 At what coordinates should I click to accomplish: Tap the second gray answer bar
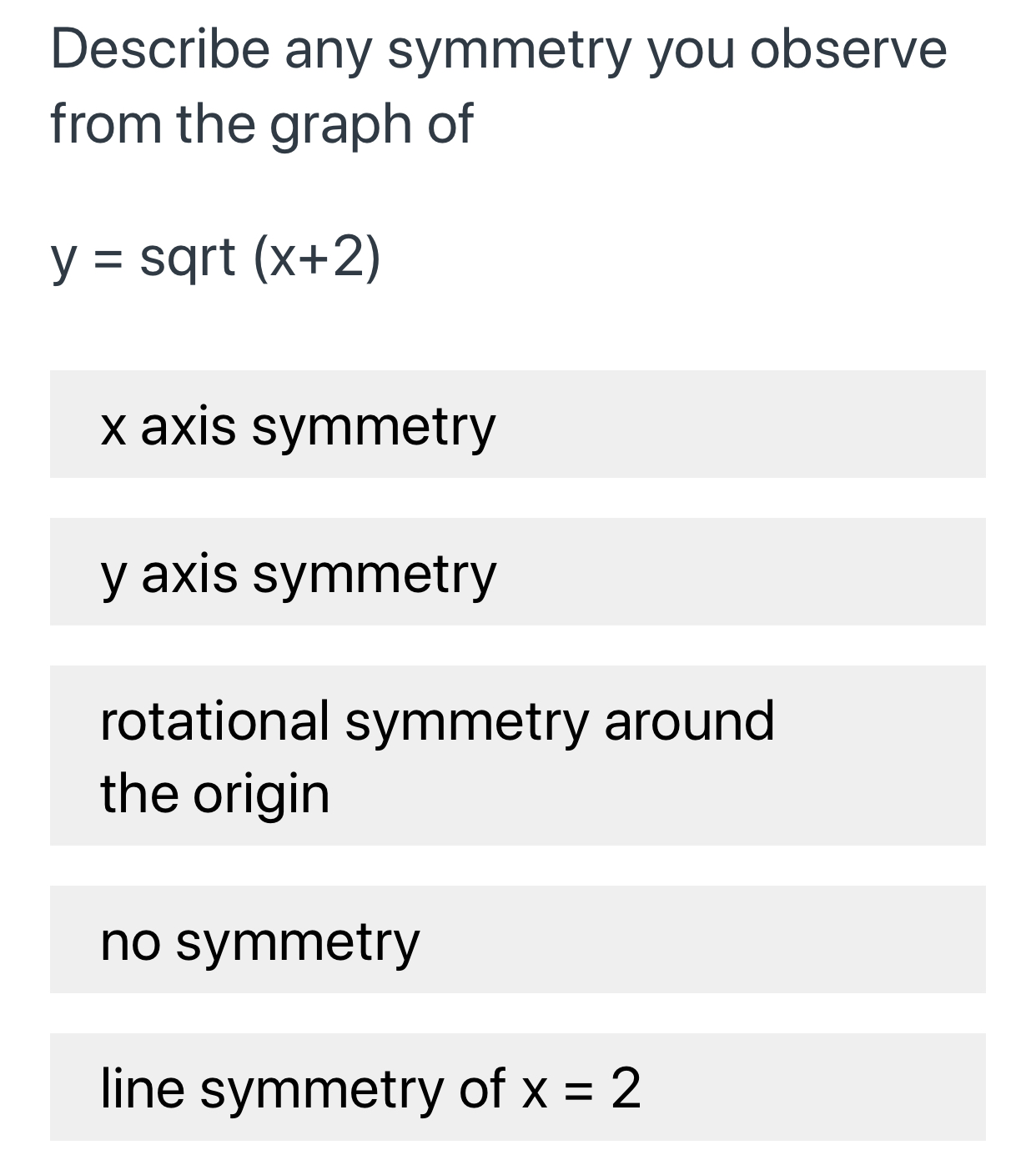pyautogui.click(x=517, y=571)
